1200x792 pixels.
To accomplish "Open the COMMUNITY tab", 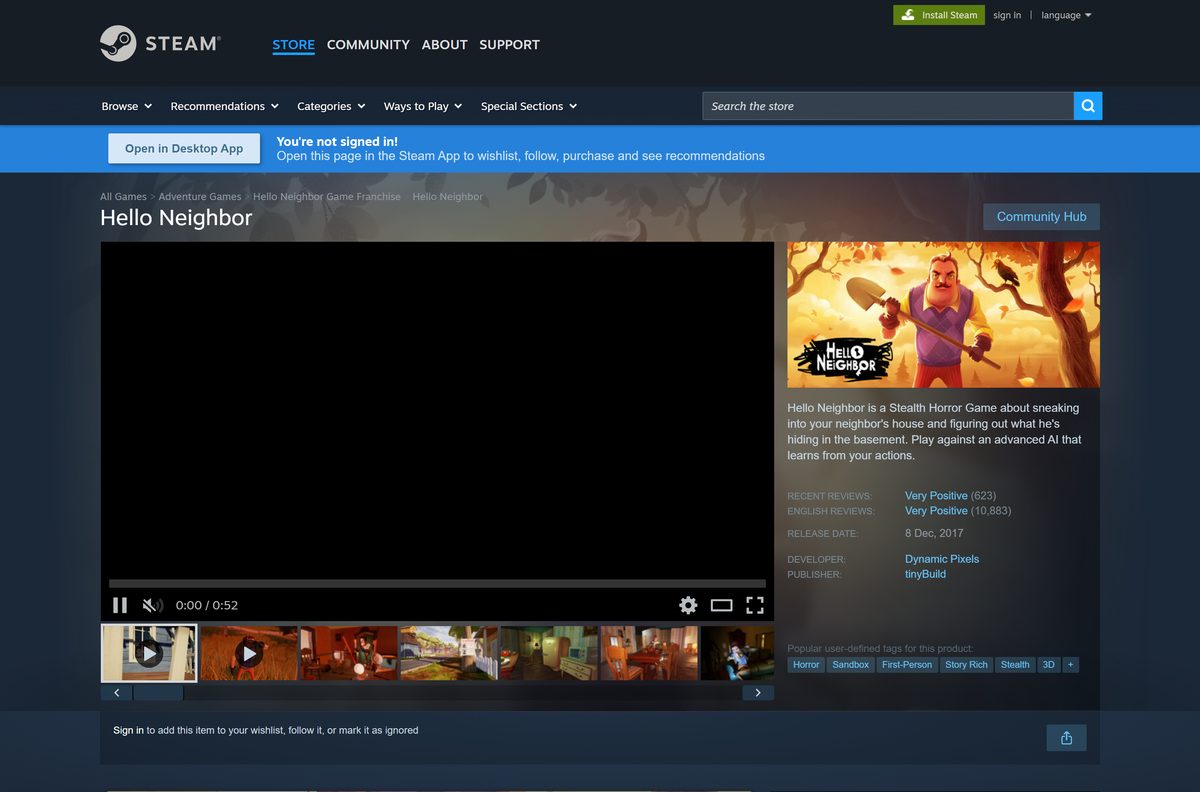I will point(368,45).
